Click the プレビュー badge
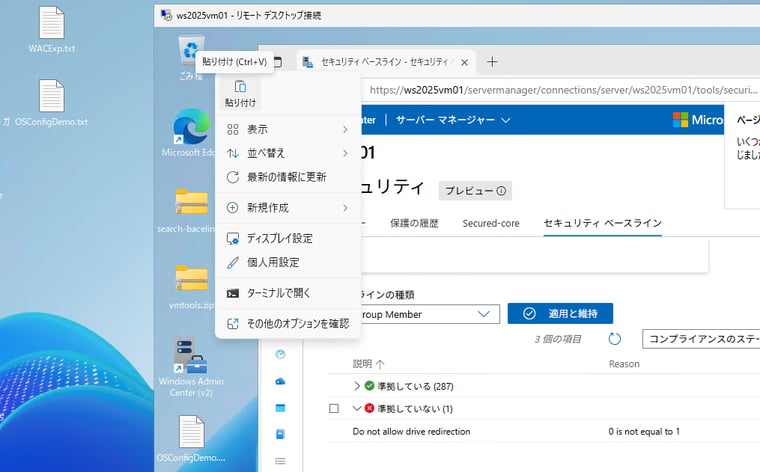 pos(475,190)
